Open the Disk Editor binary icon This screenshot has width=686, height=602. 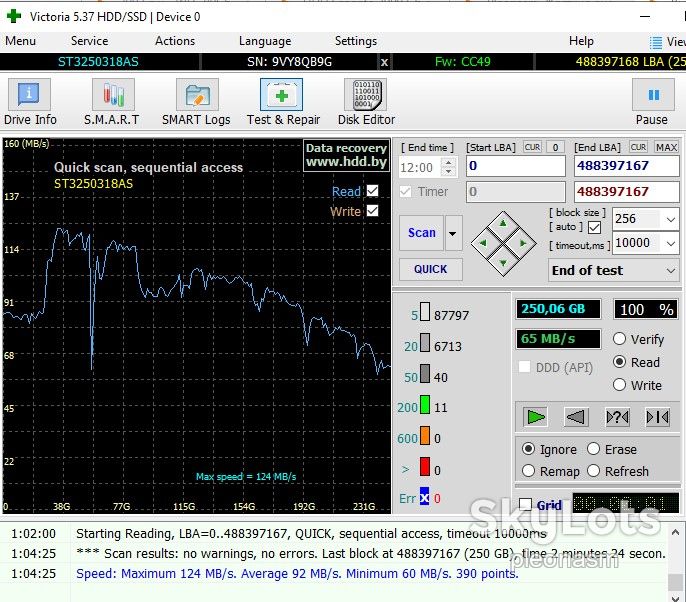(x=365, y=94)
